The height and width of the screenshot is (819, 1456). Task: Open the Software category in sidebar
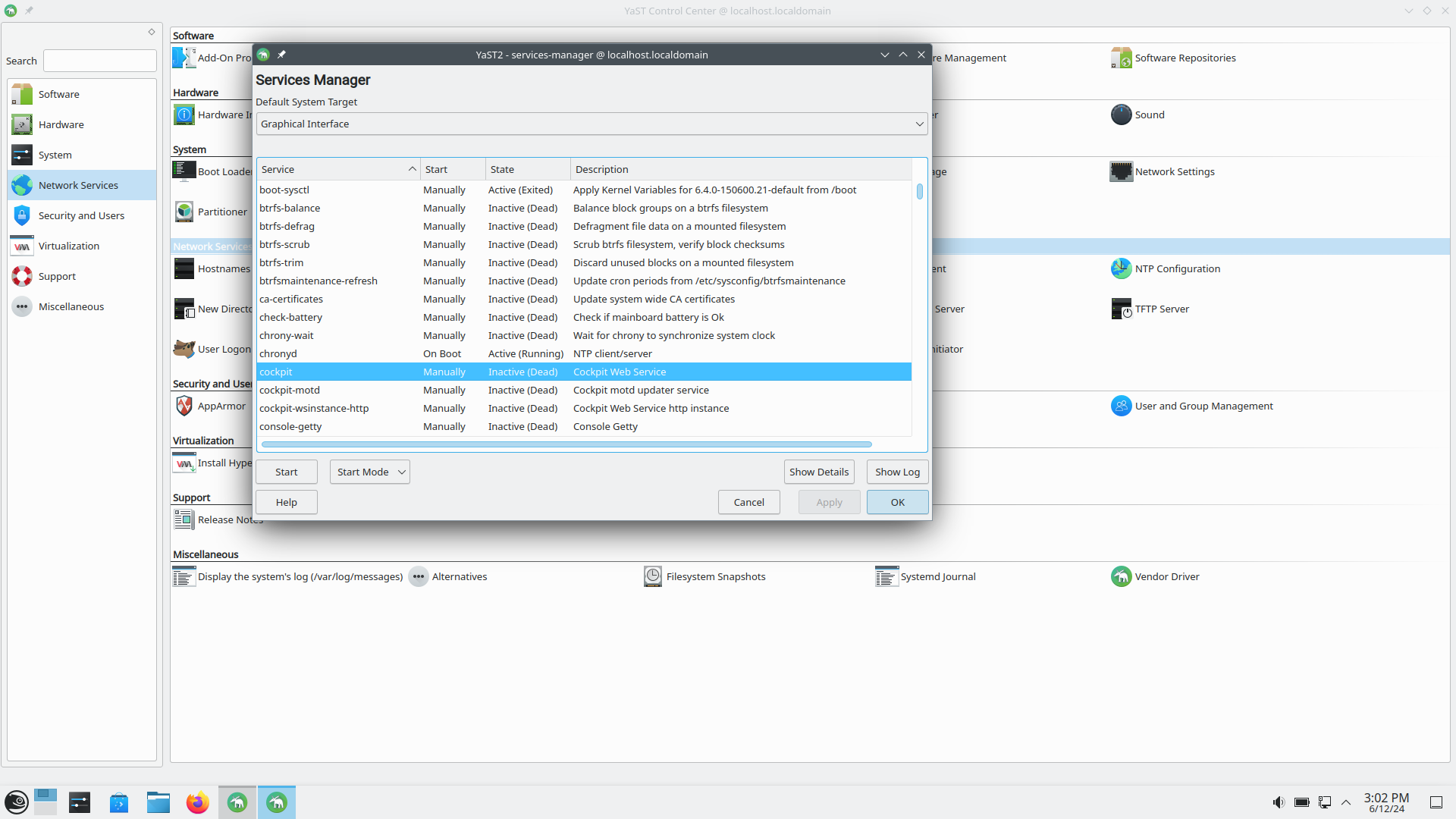82,94
